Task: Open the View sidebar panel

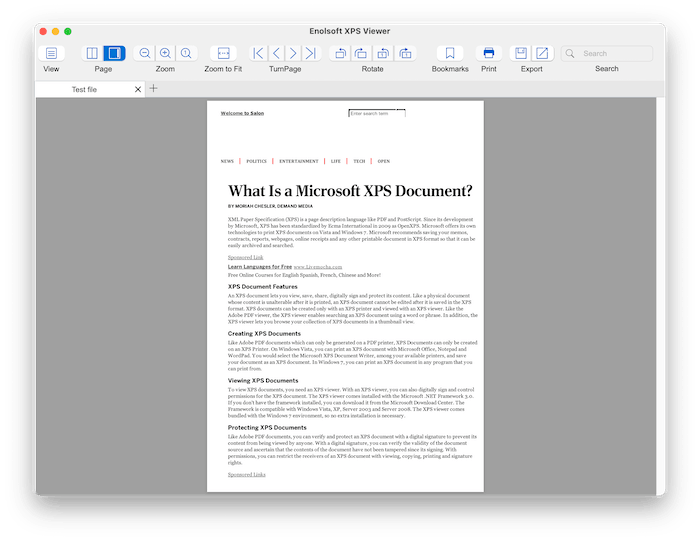Action: tap(51, 53)
